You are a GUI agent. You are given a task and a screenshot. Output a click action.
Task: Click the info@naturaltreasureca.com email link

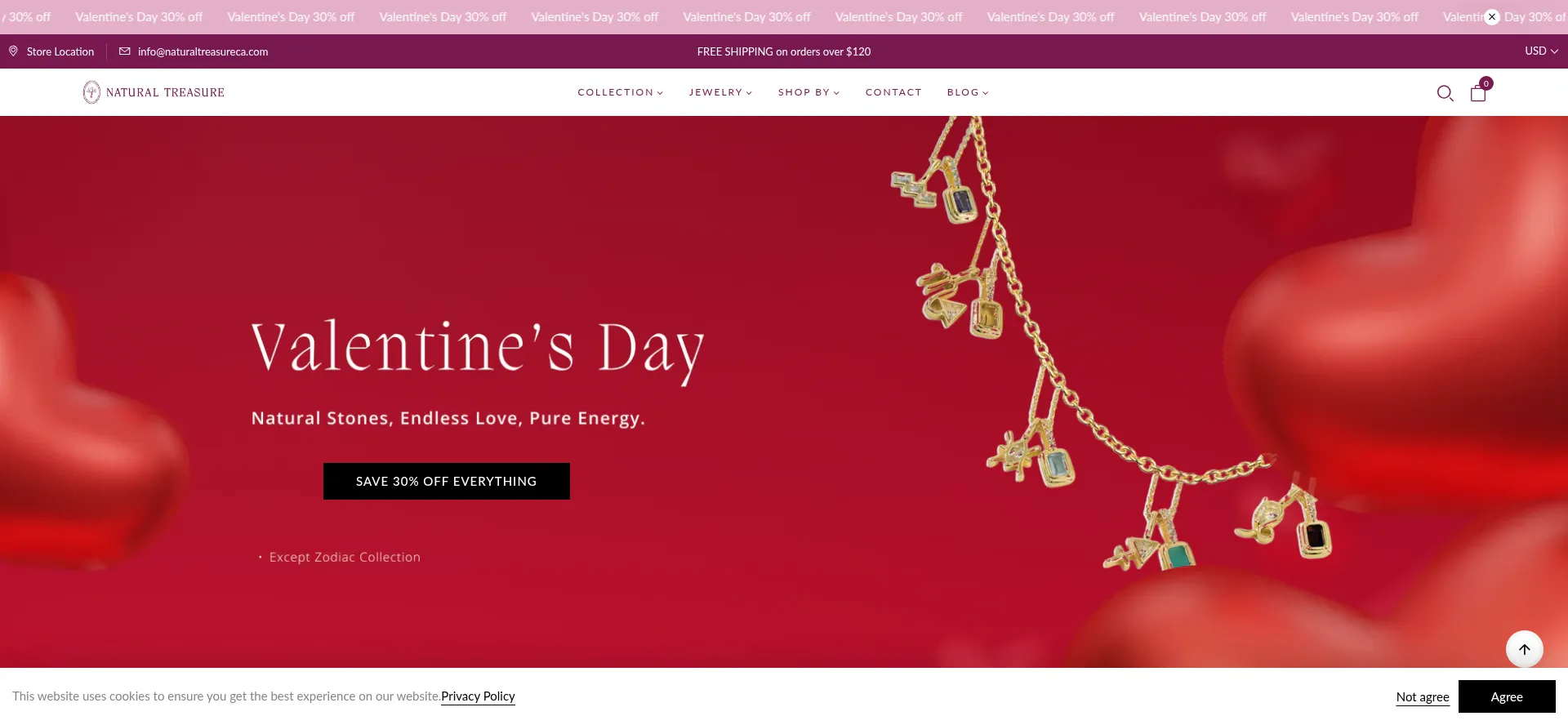203,51
